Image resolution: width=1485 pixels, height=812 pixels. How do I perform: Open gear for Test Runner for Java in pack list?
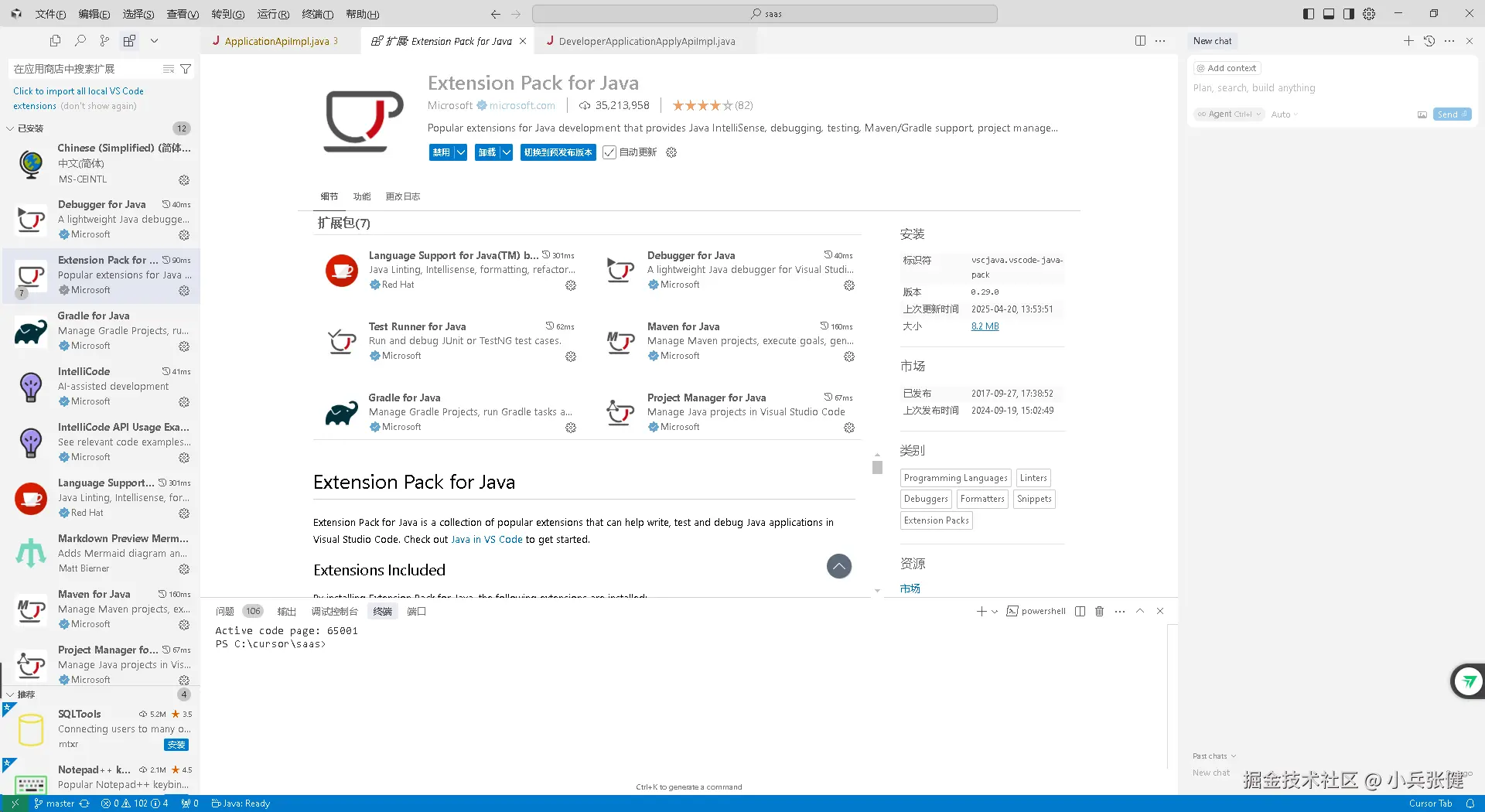point(571,357)
